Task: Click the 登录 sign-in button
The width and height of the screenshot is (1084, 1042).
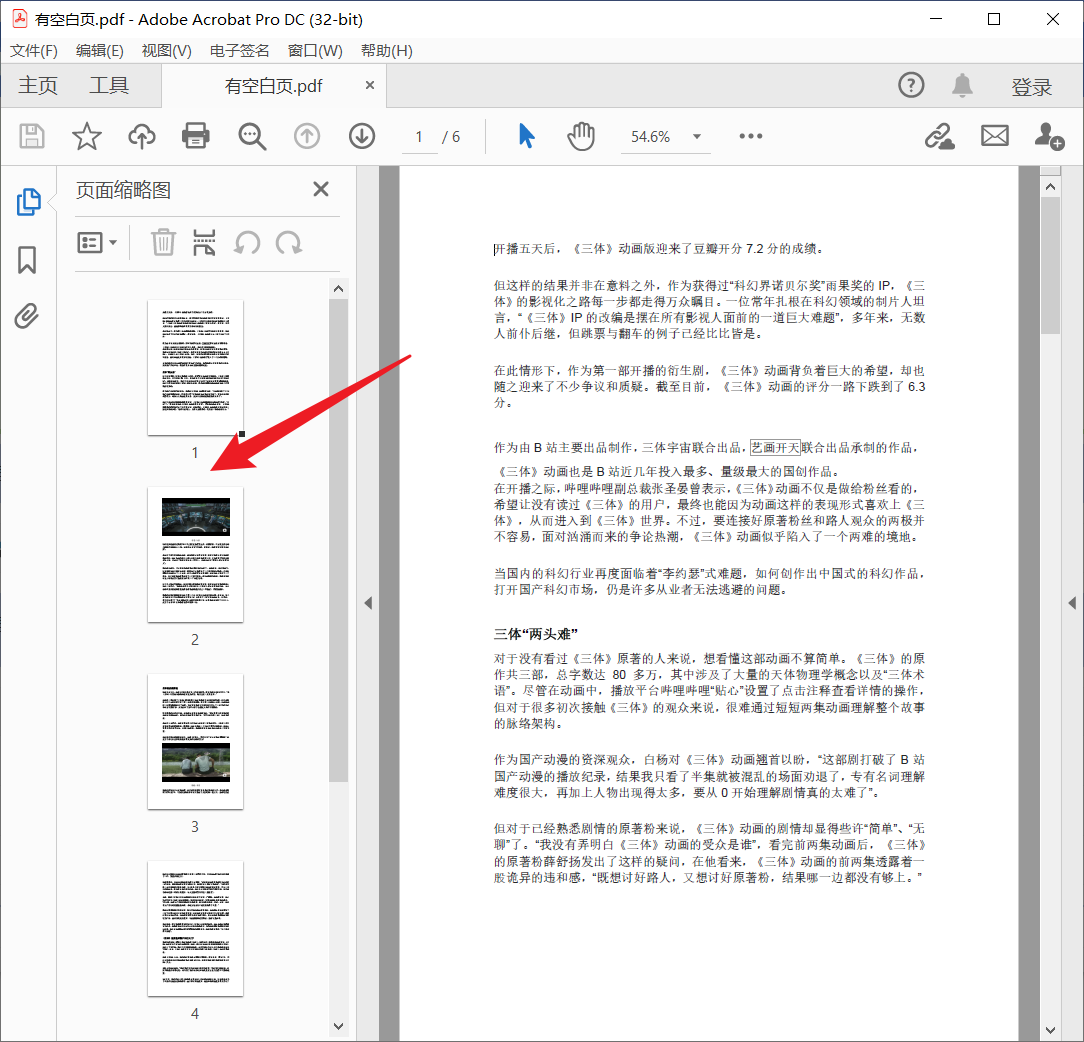Action: click(x=1032, y=86)
